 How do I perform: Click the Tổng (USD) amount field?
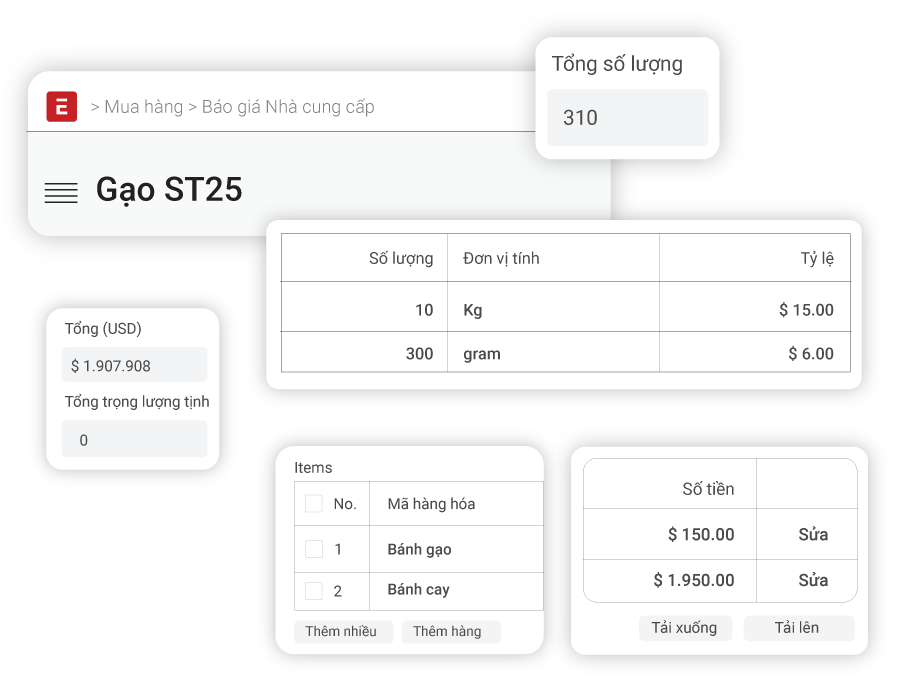[134, 365]
